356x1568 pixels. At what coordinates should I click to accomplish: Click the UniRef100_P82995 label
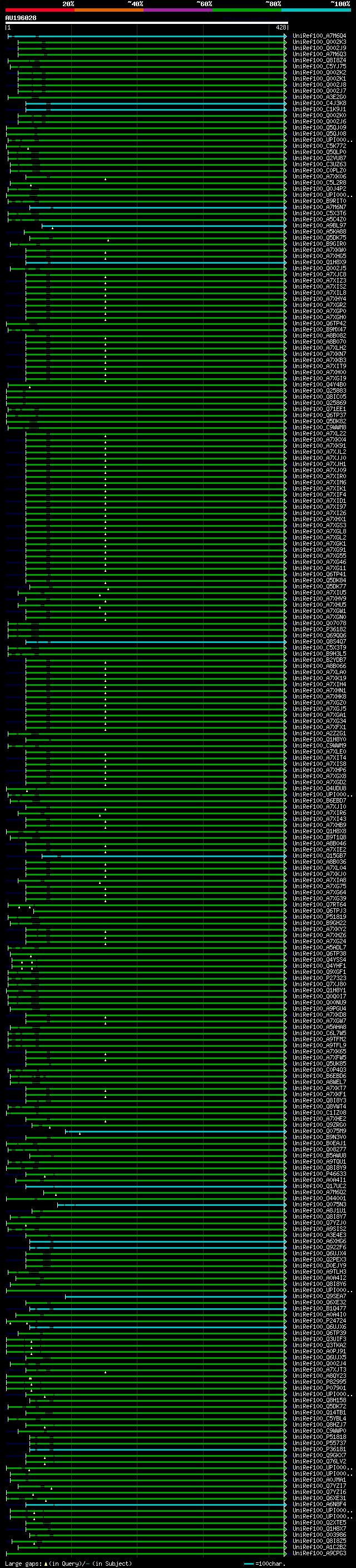coord(319,1382)
